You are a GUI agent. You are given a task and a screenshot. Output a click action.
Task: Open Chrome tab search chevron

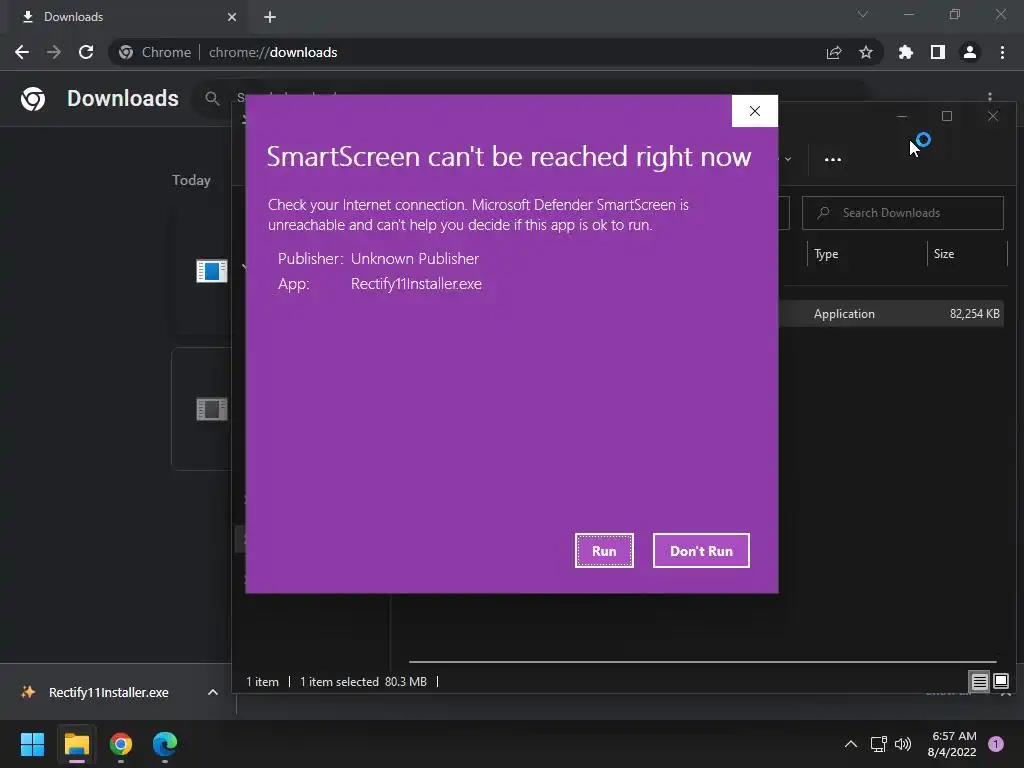(863, 14)
